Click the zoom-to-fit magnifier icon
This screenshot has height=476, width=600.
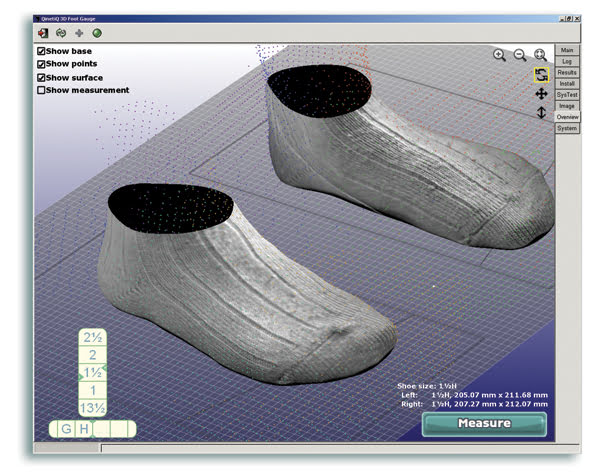(x=540, y=55)
